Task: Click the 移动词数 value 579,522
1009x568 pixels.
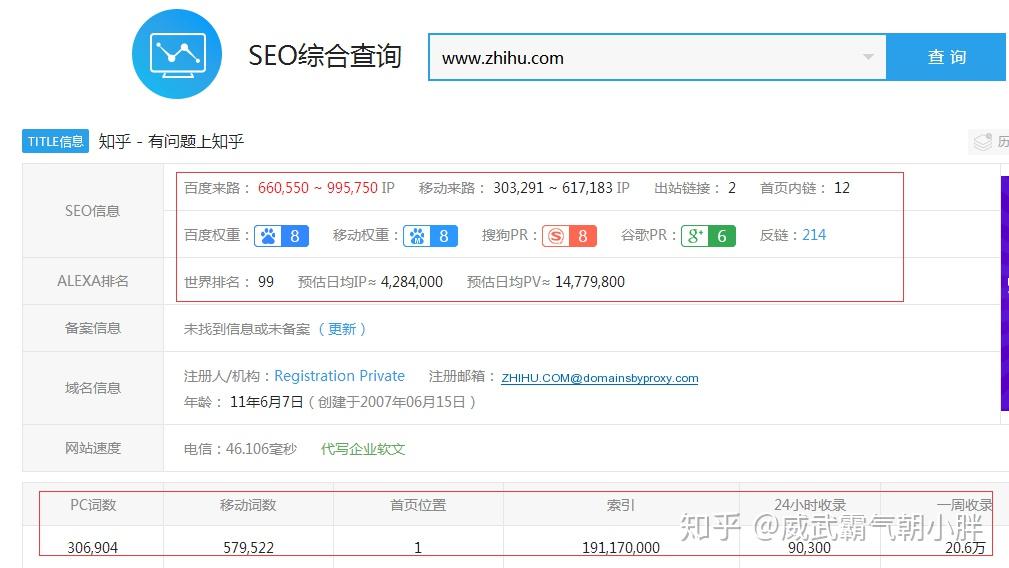Action: pyautogui.click(x=248, y=548)
